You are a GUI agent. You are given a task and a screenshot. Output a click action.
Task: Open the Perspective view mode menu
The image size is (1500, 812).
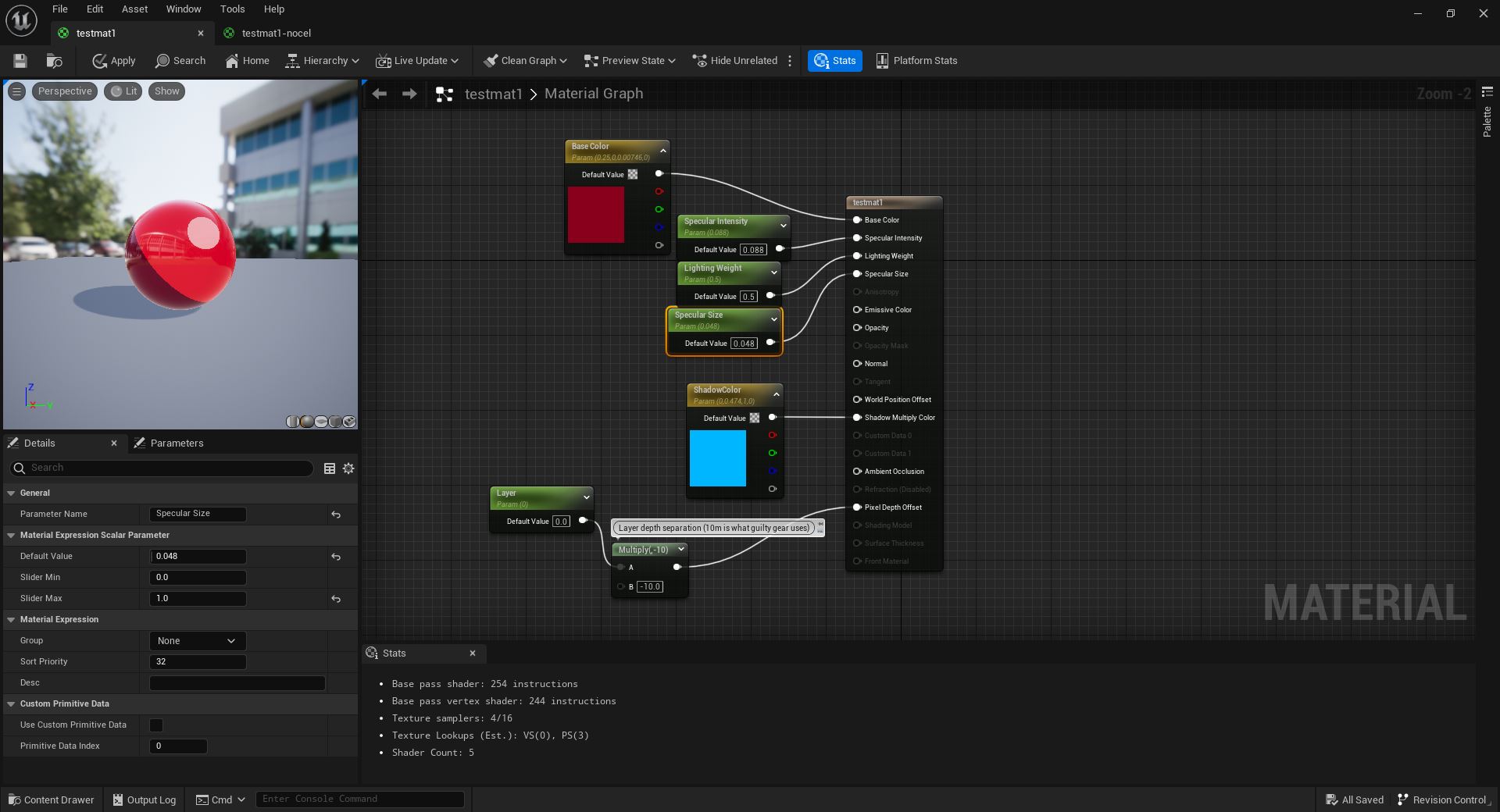(65, 91)
